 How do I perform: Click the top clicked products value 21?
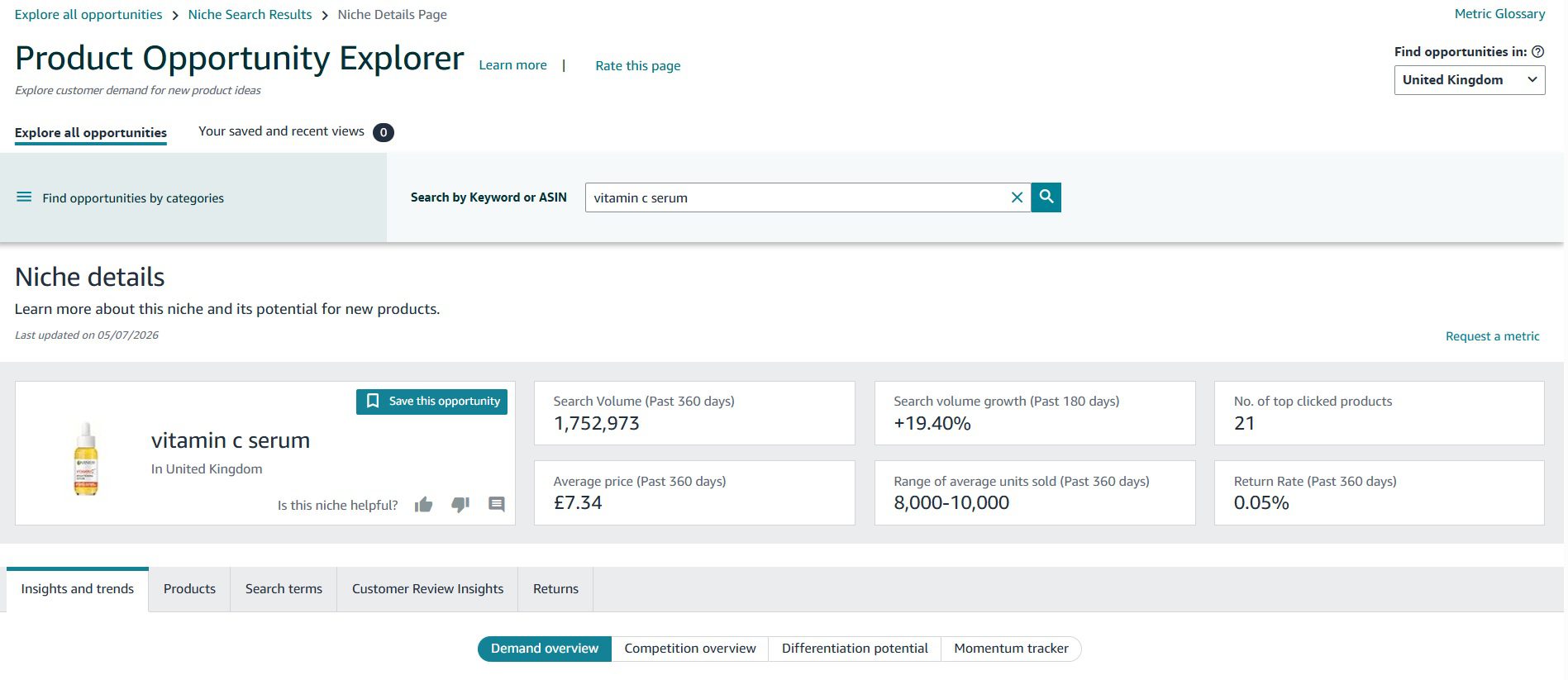(1244, 424)
